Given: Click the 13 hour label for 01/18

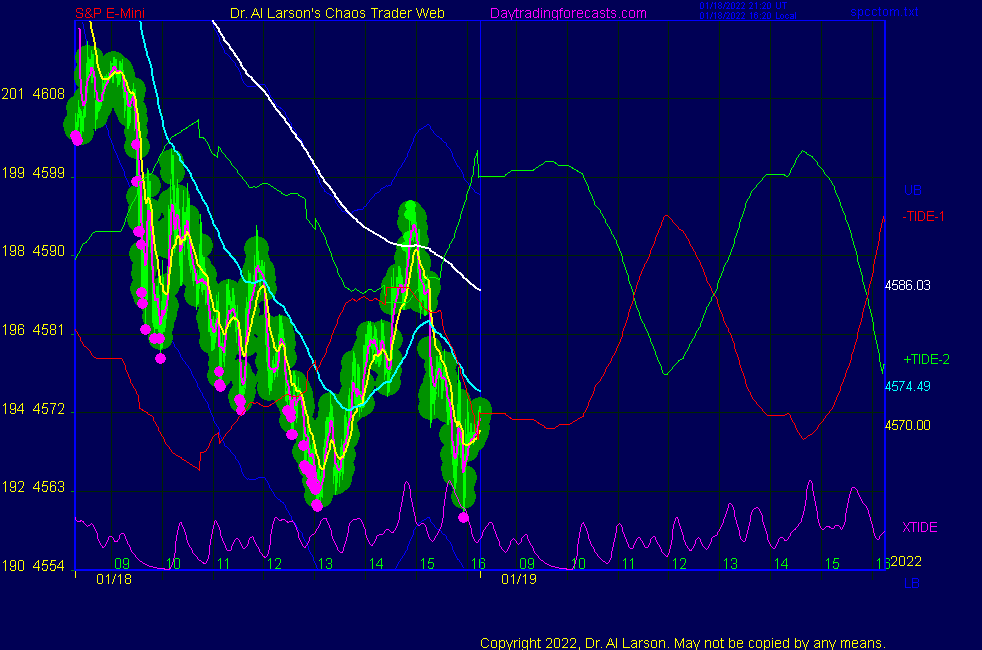Looking at the screenshot, I should point(325,564).
